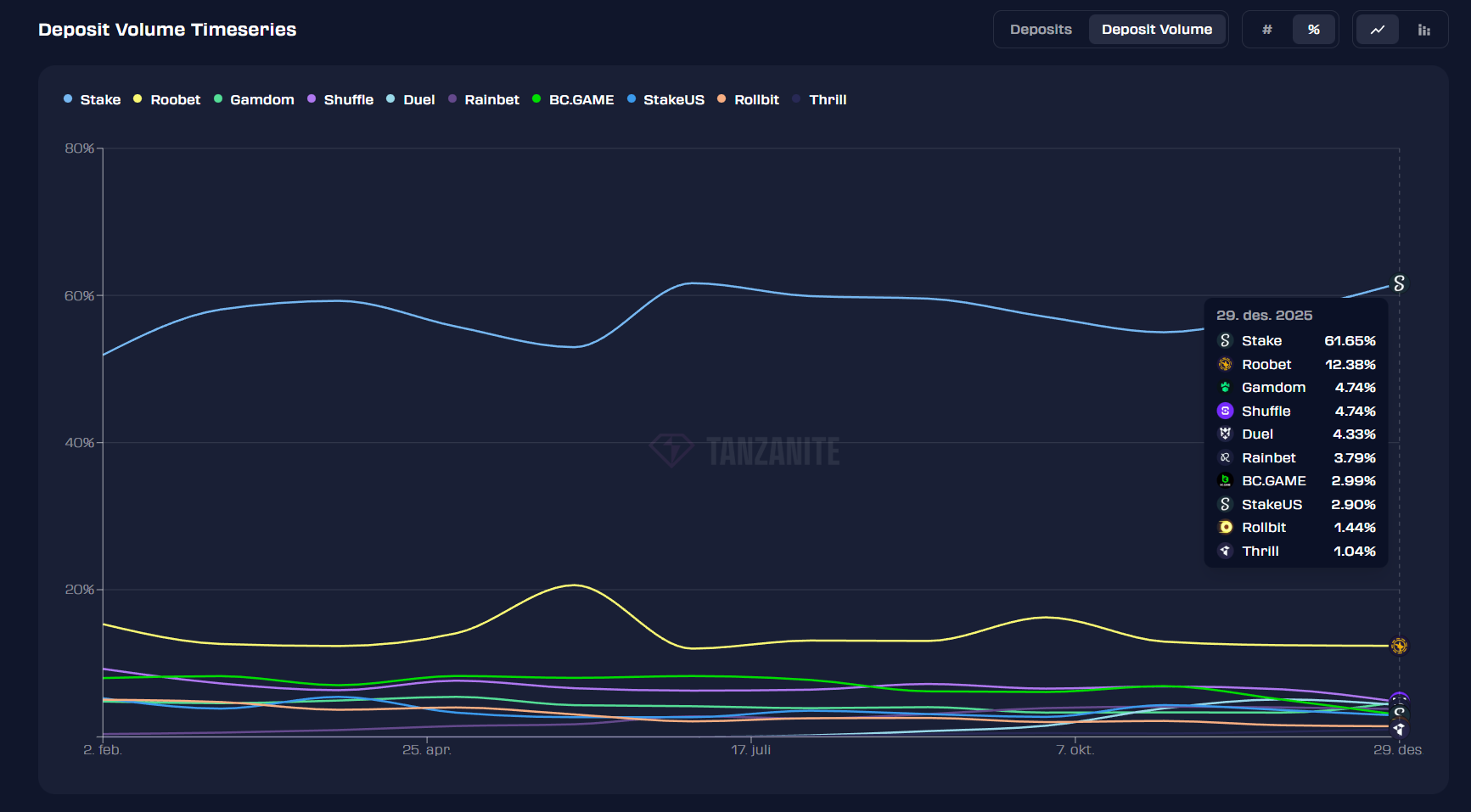Click the Gamdom legend label
This screenshot has width=1471, height=812.
[x=261, y=99]
